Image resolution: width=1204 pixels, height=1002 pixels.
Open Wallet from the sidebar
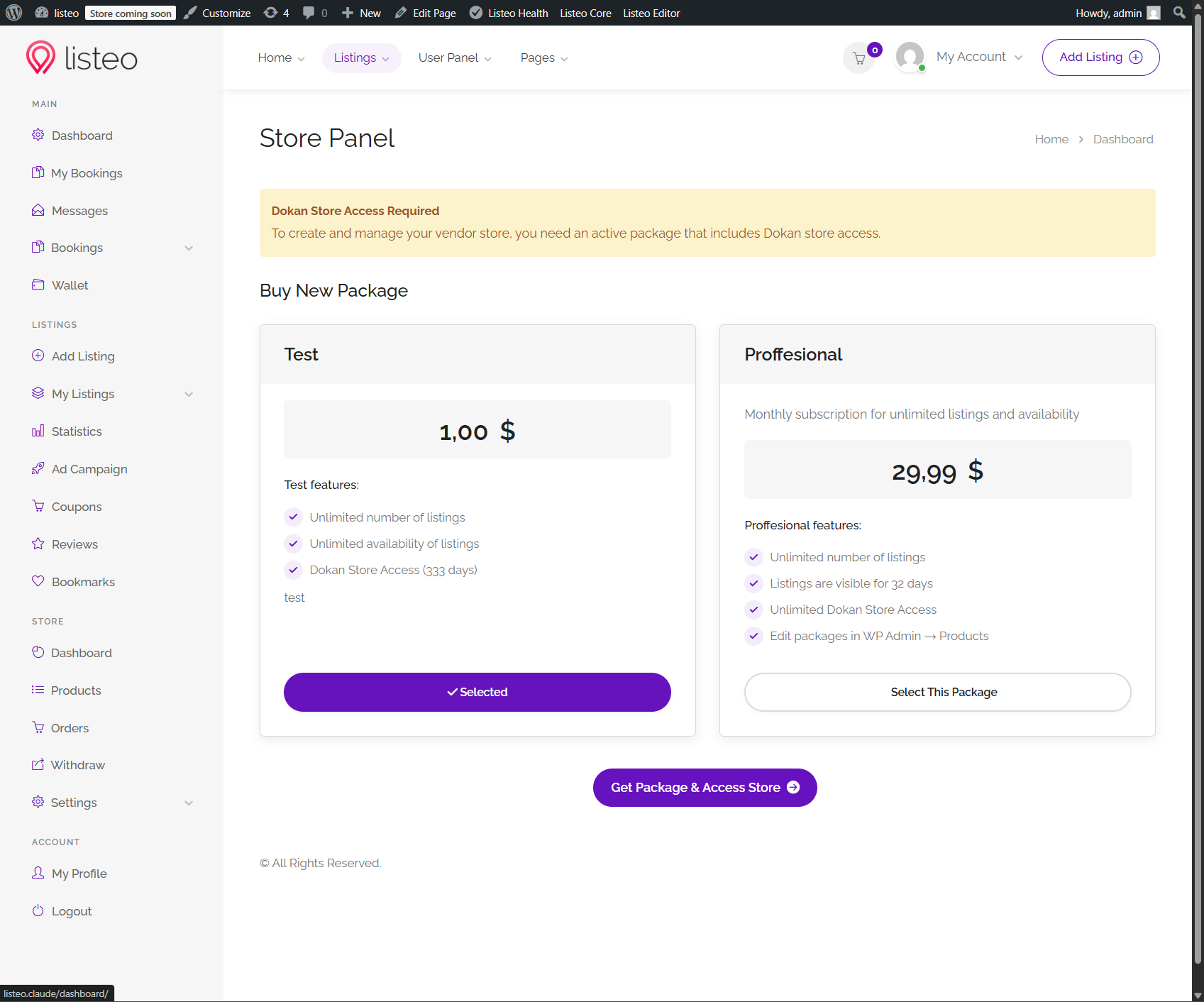70,285
